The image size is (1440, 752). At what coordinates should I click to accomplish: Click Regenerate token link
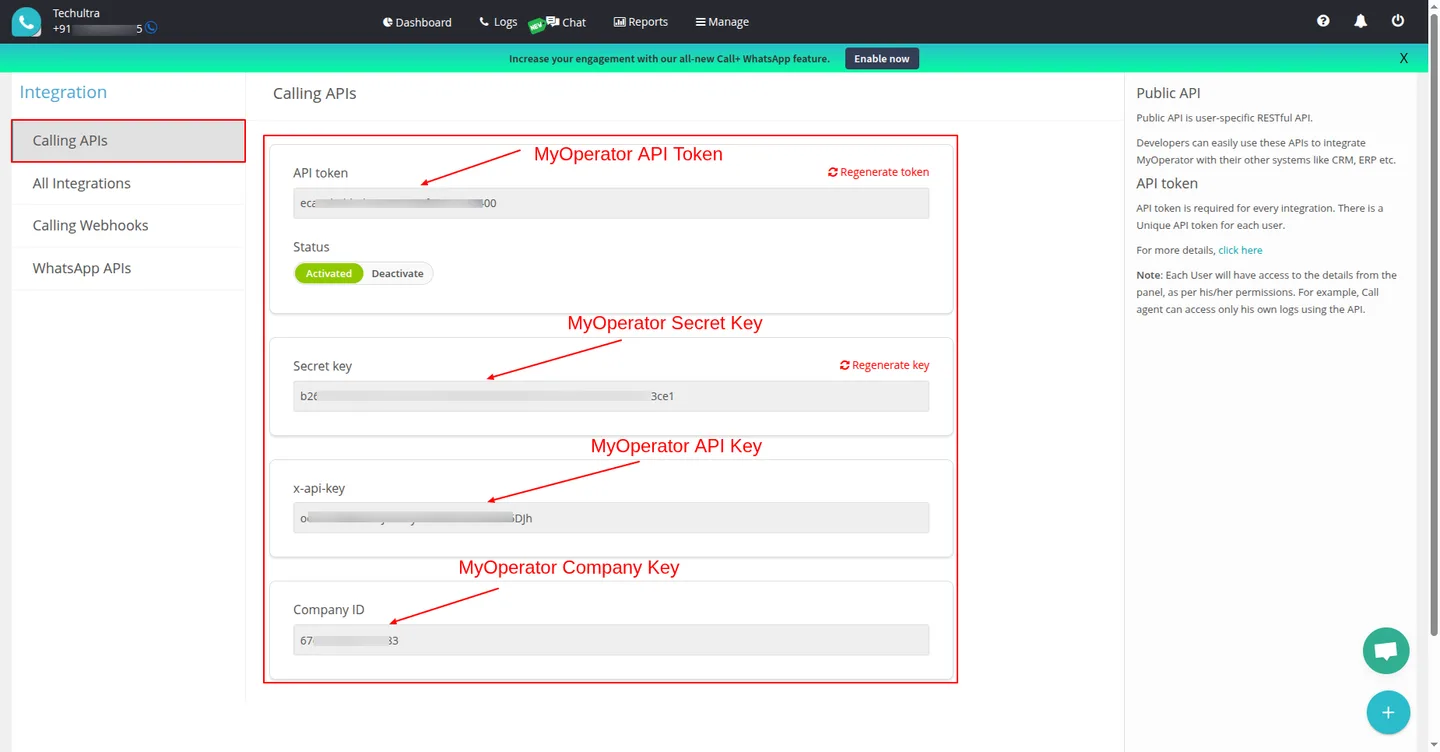[x=878, y=172]
